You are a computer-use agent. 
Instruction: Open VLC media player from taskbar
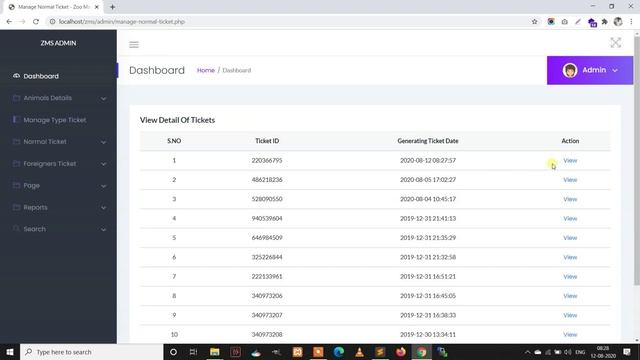tap(359, 352)
